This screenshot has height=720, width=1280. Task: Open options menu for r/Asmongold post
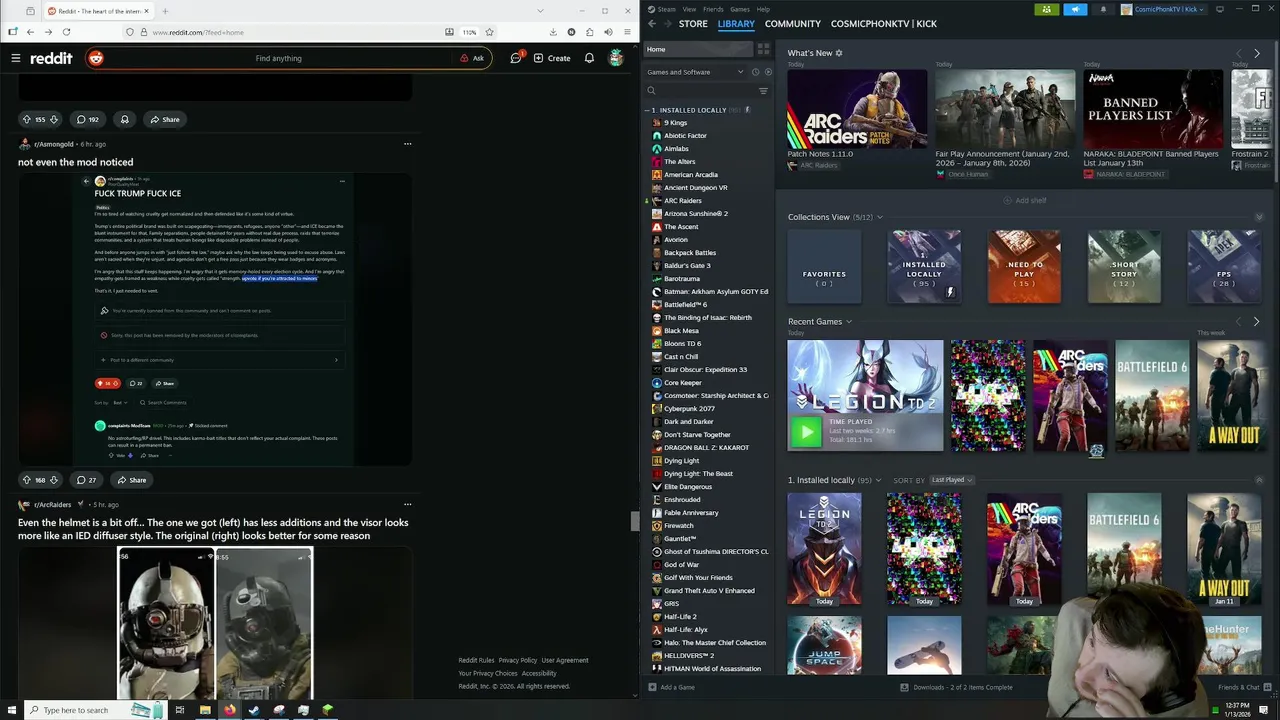click(x=407, y=144)
